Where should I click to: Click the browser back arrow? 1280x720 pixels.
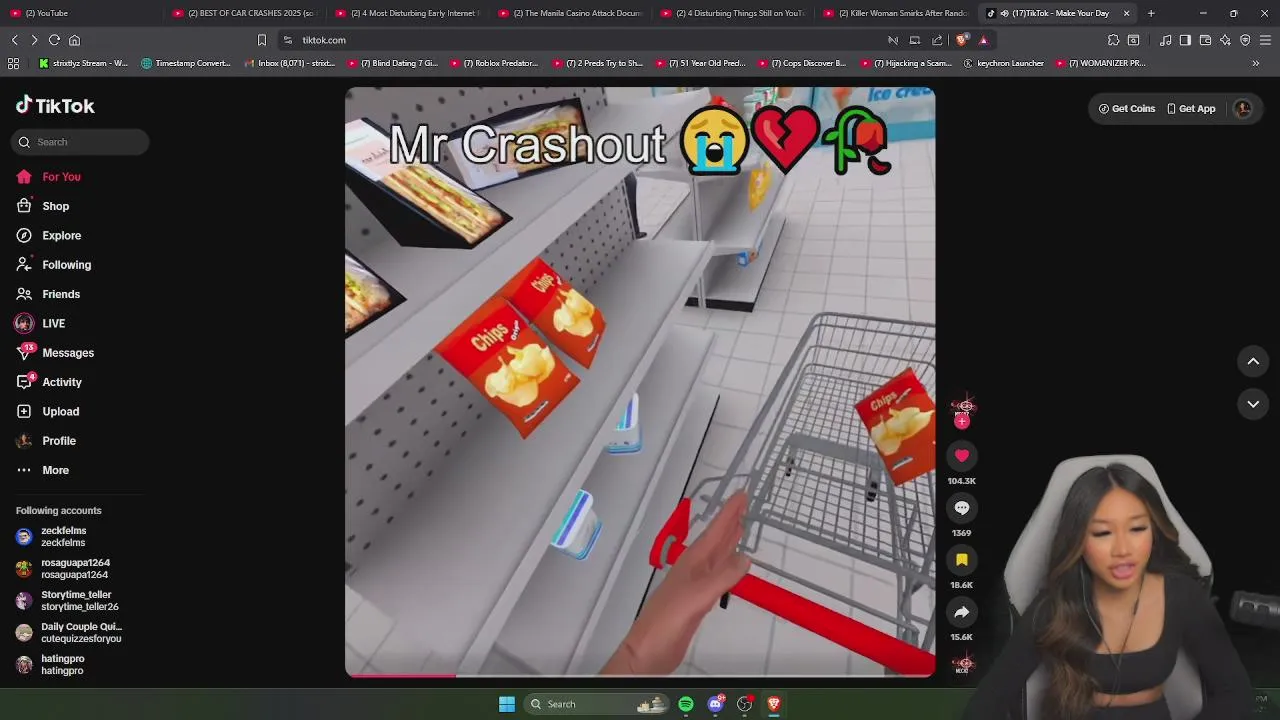[14, 40]
